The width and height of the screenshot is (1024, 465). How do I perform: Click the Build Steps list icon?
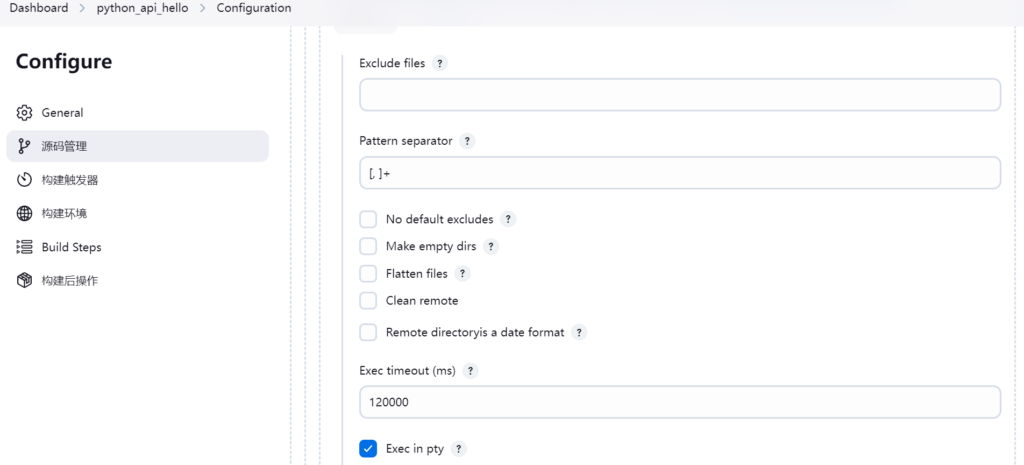tap(25, 247)
